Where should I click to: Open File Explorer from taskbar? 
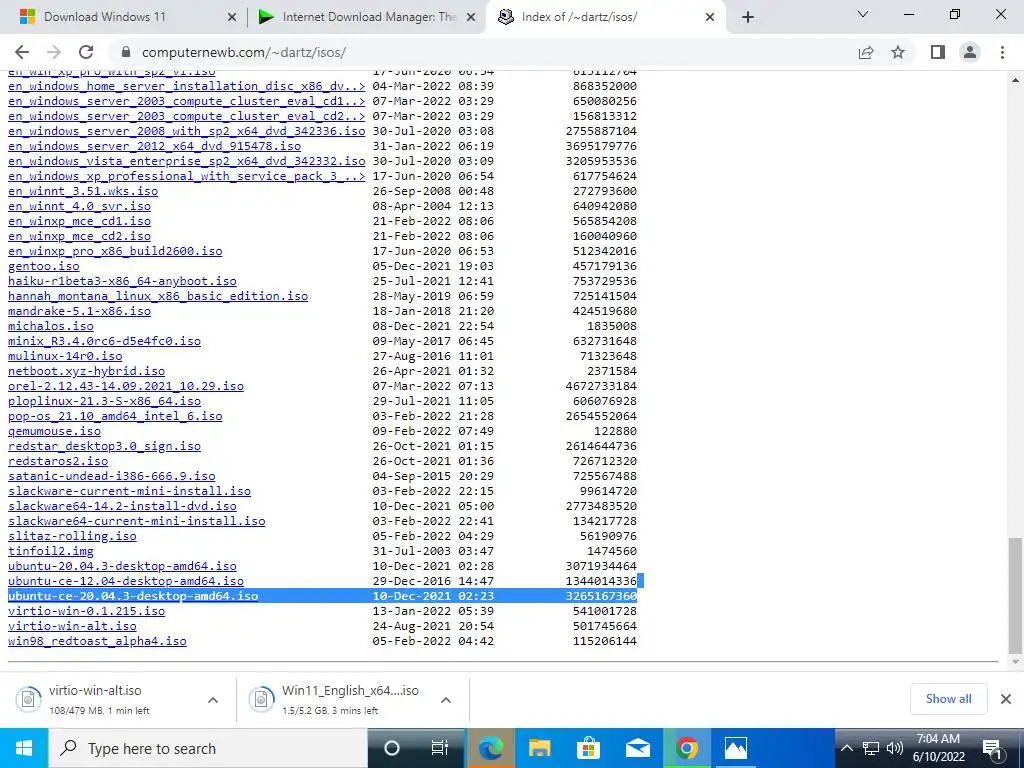coord(539,748)
